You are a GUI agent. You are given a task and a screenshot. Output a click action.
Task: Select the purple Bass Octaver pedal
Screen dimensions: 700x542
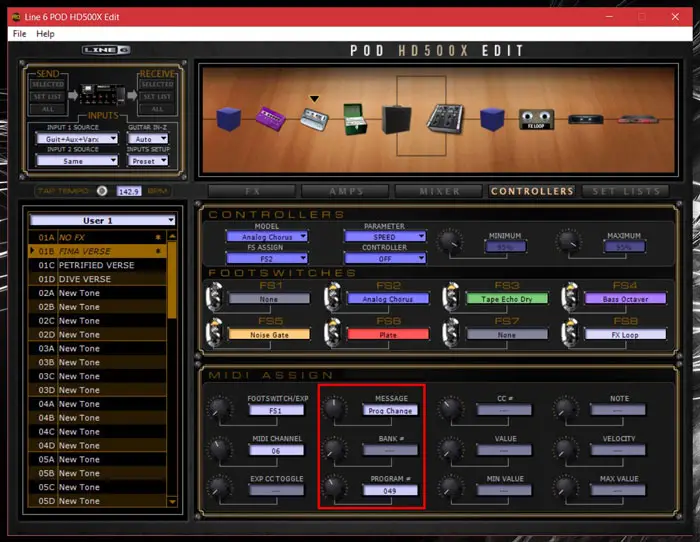[271, 119]
